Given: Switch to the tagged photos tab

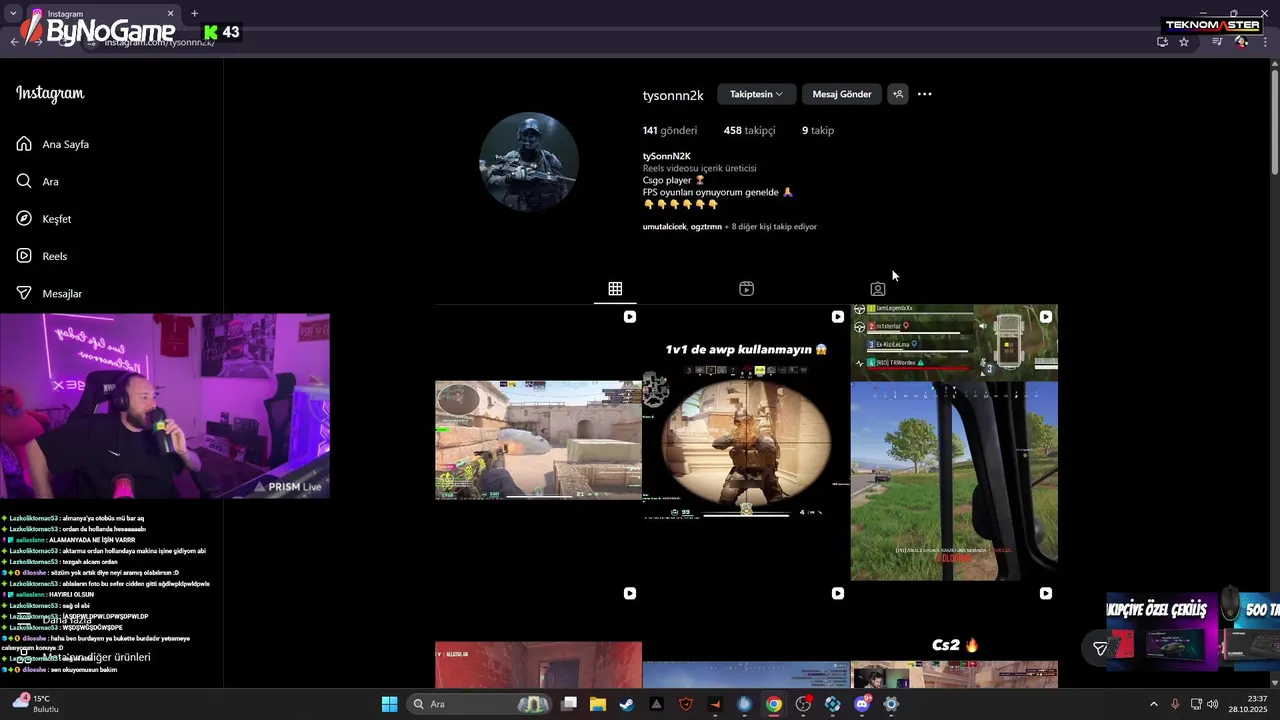Looking at the screenshot, I should [878, 289].
